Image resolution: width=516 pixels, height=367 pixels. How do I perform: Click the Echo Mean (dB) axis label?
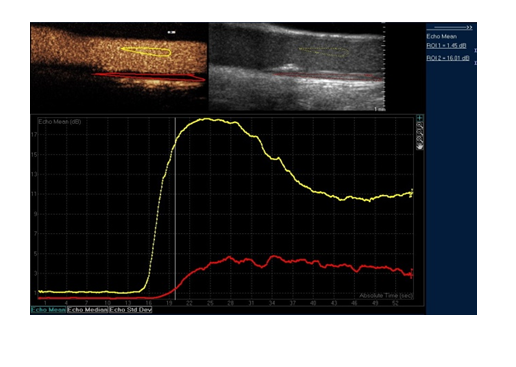point(60,122)
